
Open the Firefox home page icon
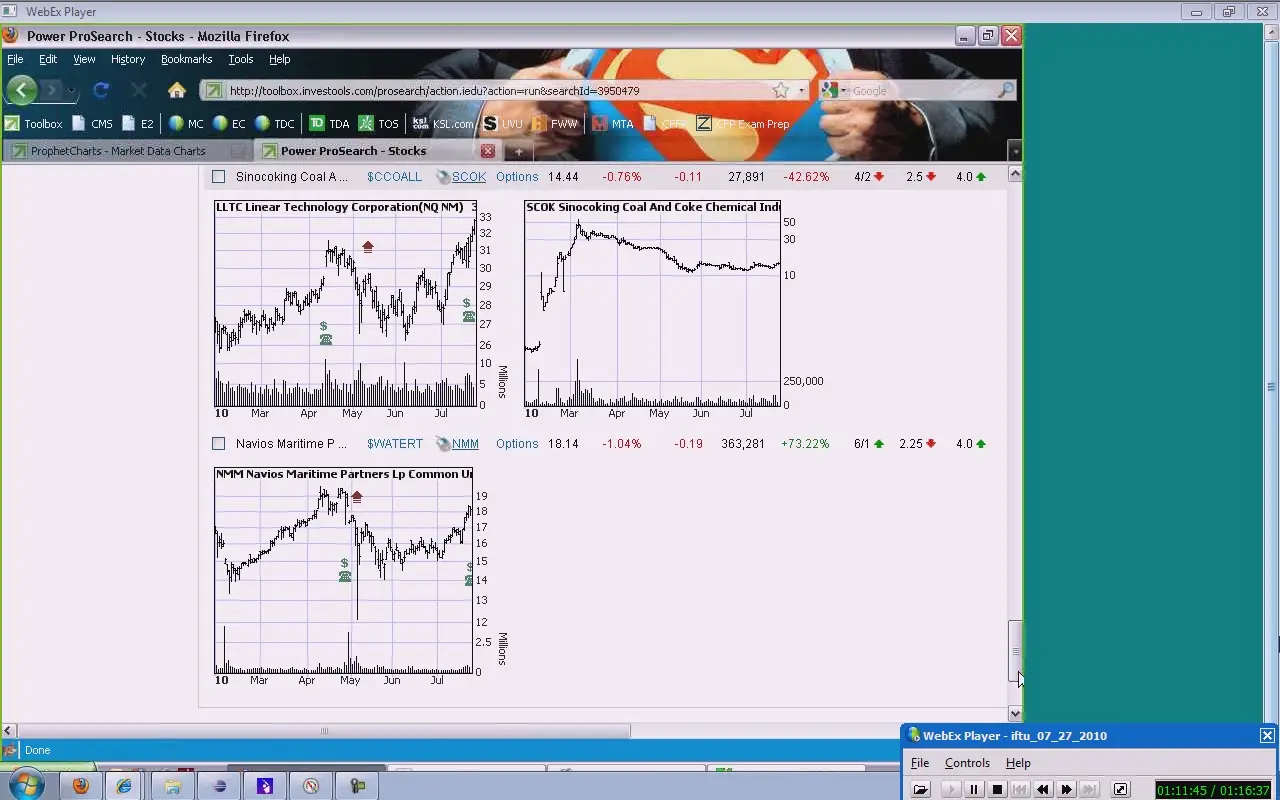pos(177,90)
